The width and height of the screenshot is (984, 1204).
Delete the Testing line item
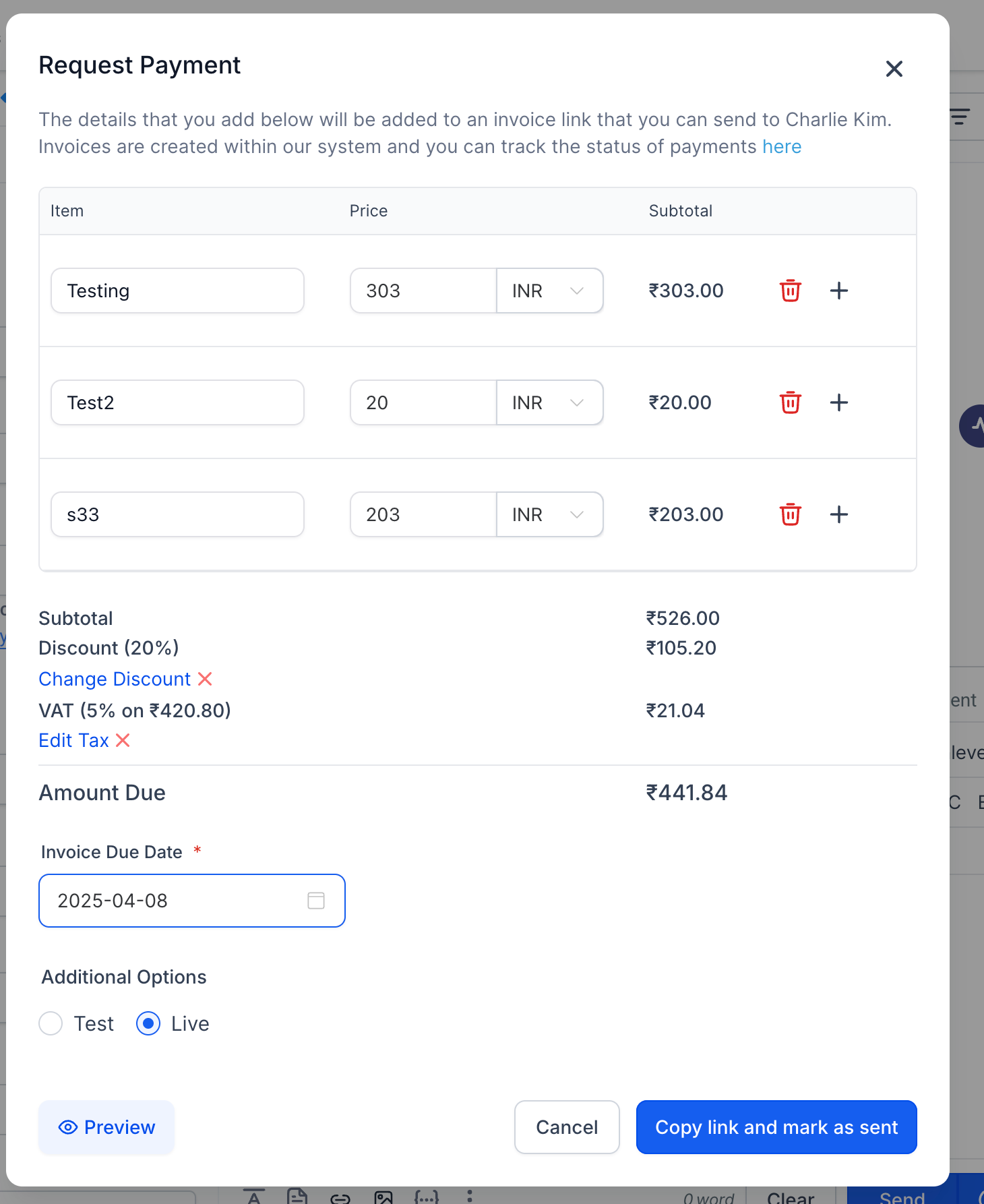[790, 291]
